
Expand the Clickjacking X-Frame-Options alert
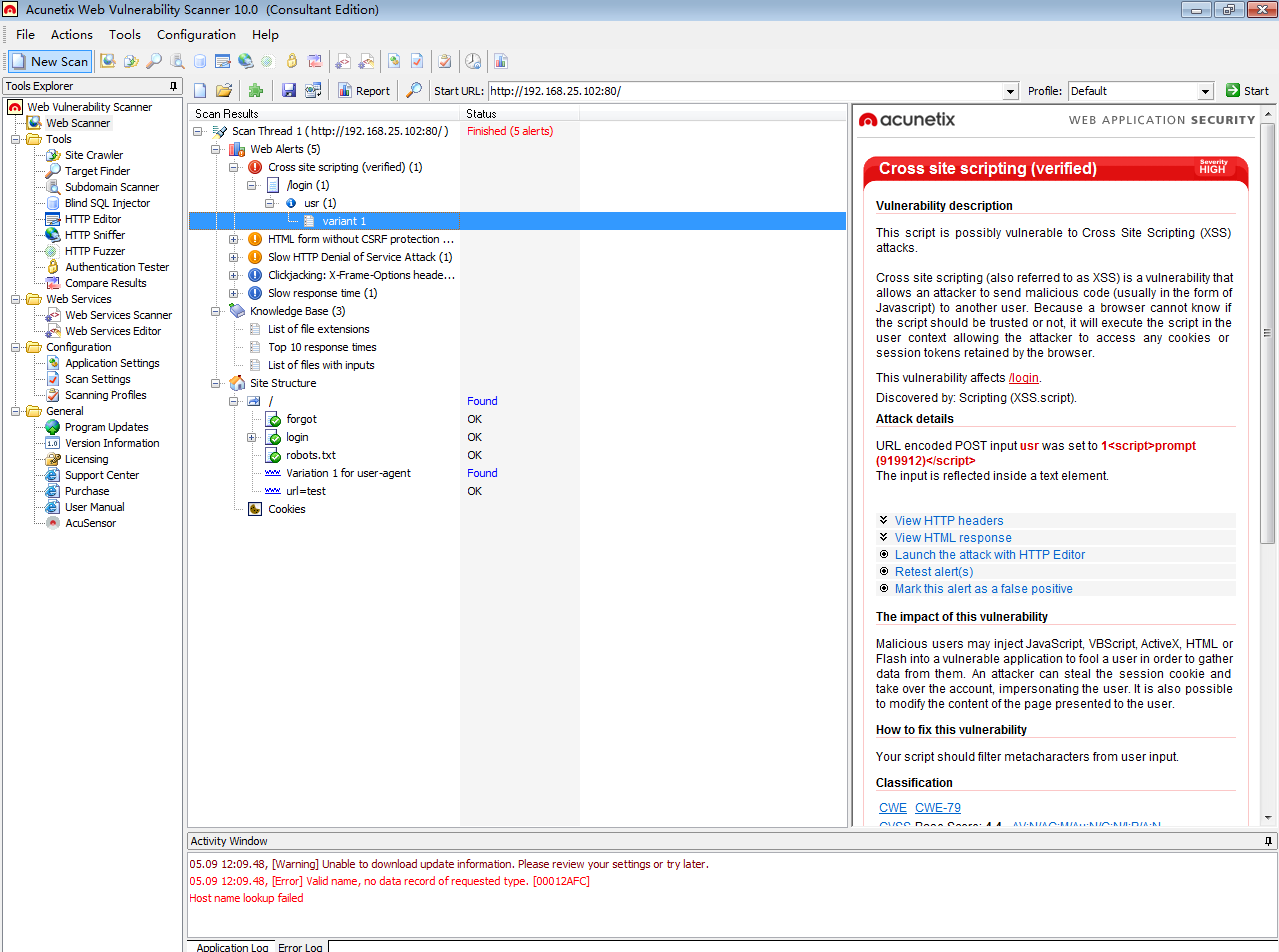(234, 275)
